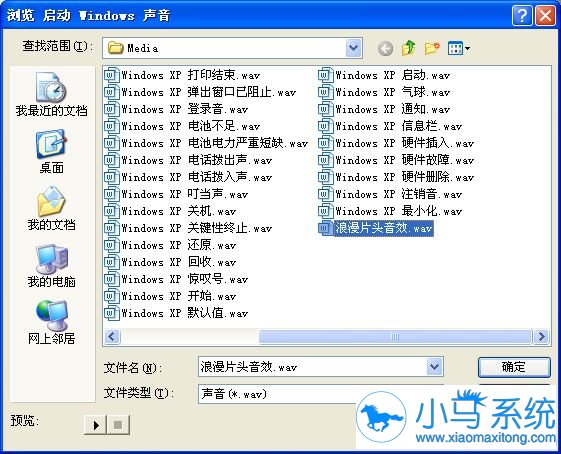
Task: Go to 桌面 in the places bar
Action: (52, 152)
